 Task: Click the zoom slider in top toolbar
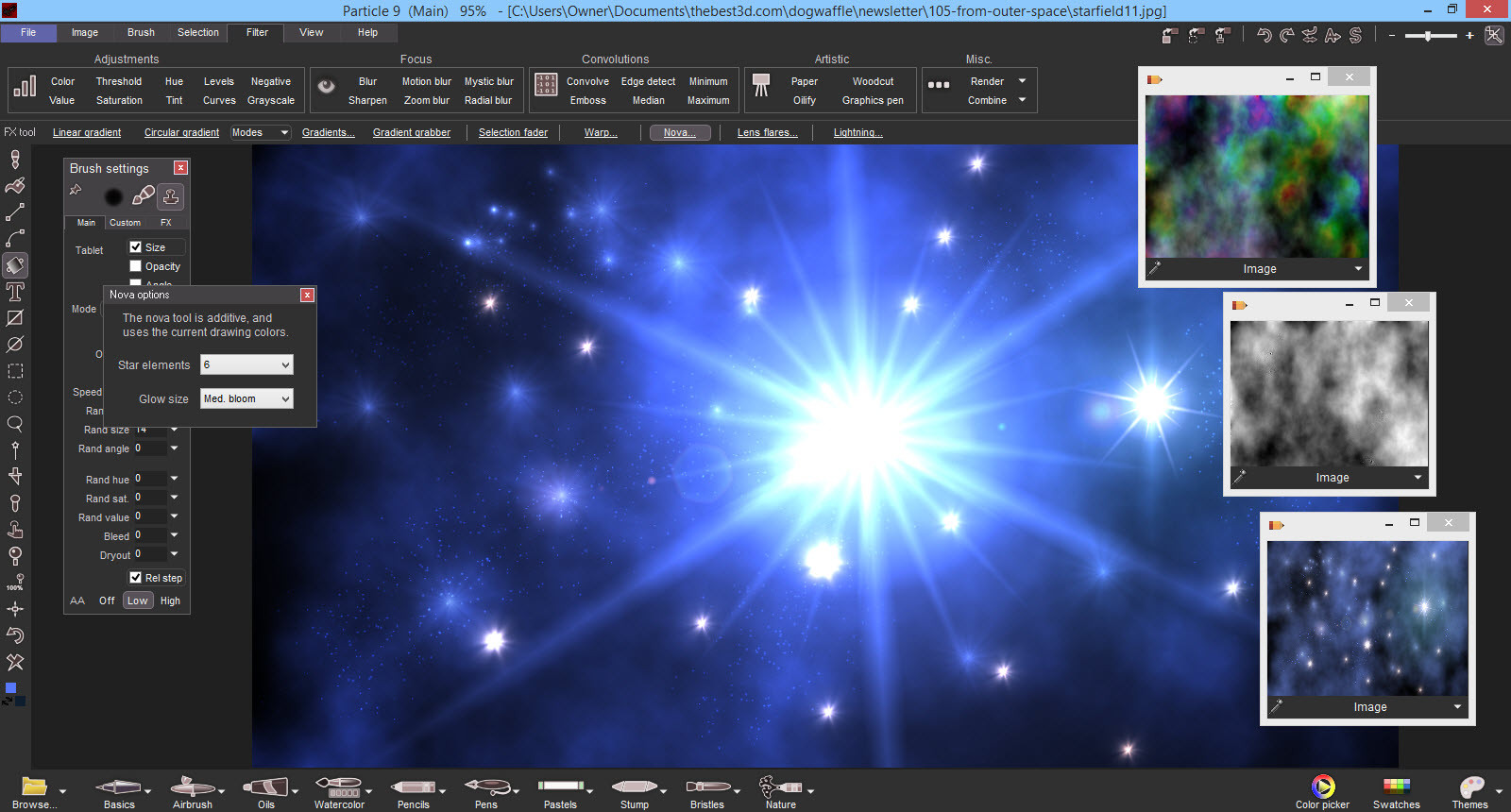1429,36
